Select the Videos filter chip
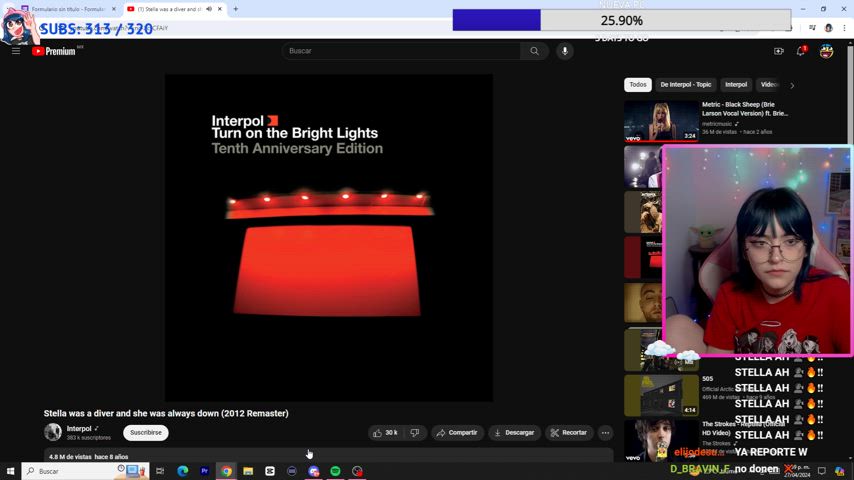Screen dimensions: 854x480 click(x=769, y=84)
